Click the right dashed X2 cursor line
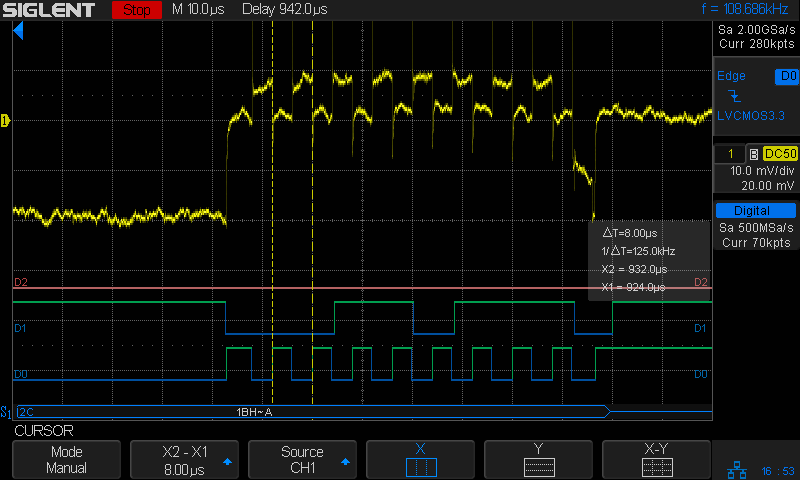The height and width of the screenshot is (480, 800). click(313, 200)
